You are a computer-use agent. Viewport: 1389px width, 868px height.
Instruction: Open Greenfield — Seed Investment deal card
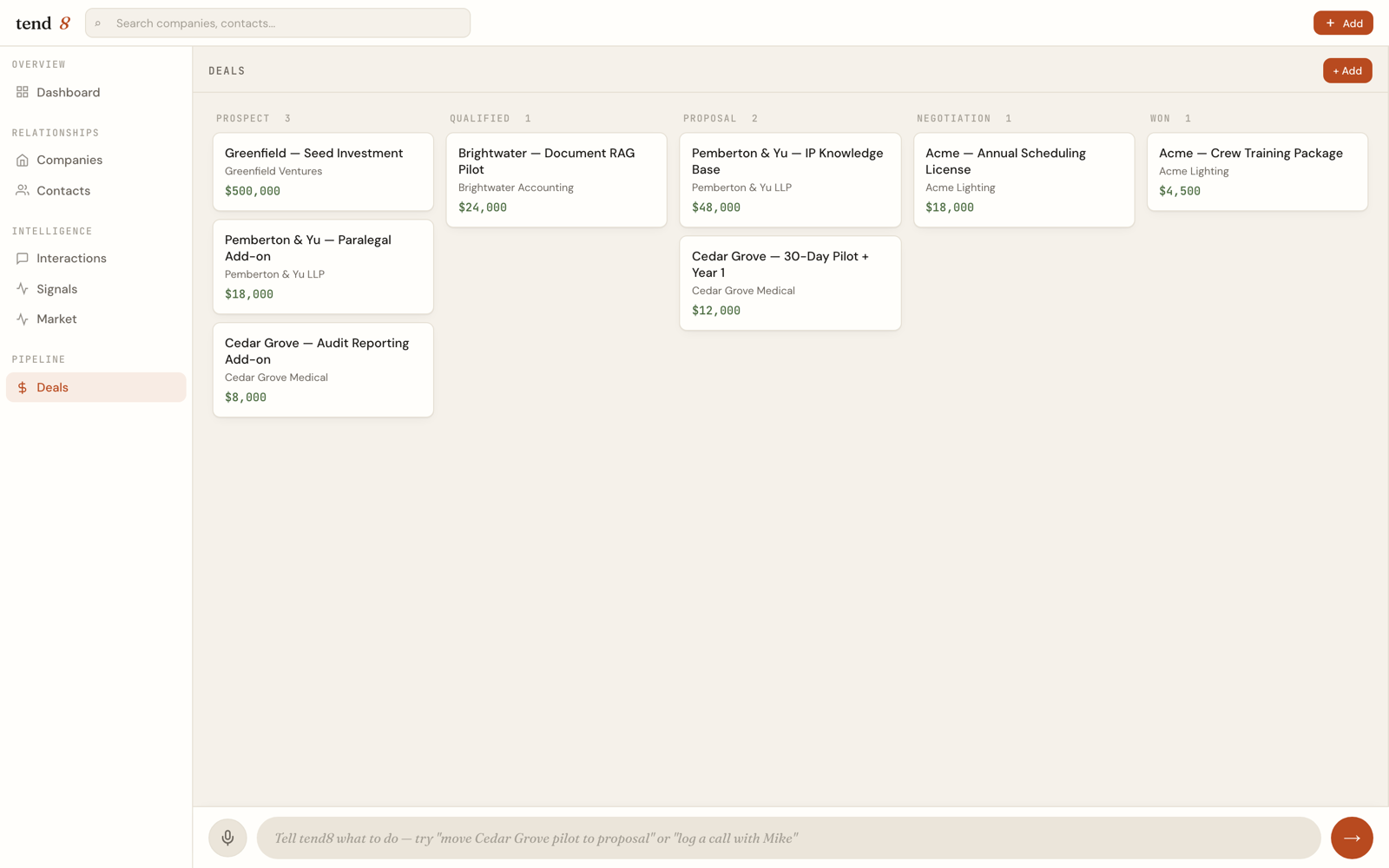coord(323,172)
